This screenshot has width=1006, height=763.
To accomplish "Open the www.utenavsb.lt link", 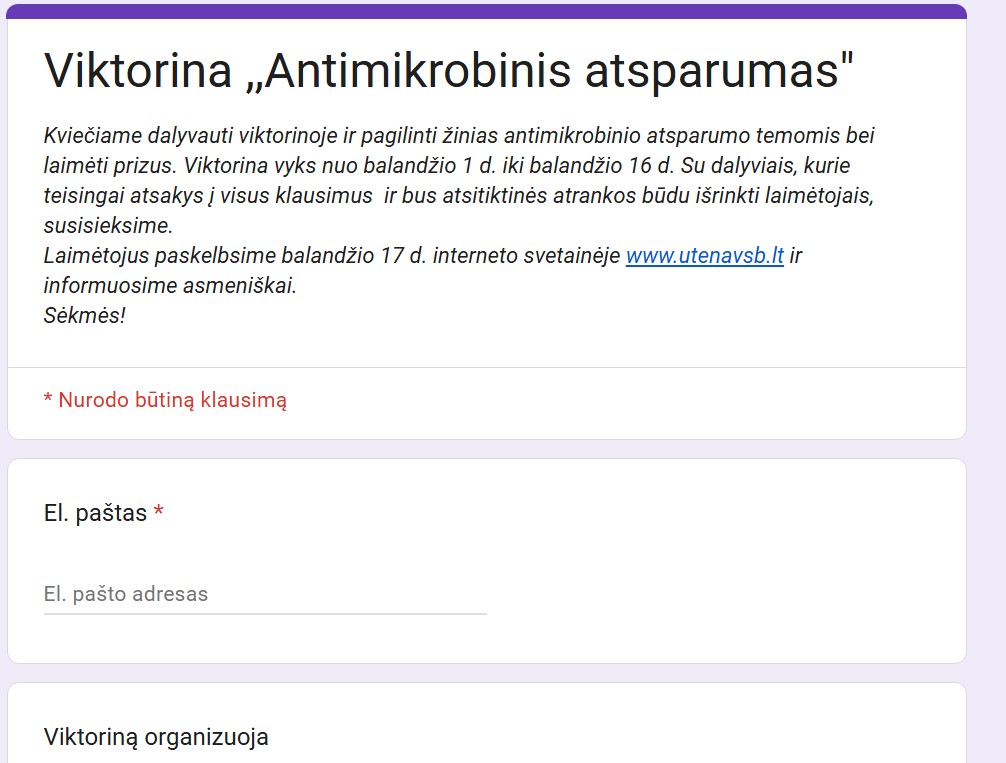I will tap(704, 256).
